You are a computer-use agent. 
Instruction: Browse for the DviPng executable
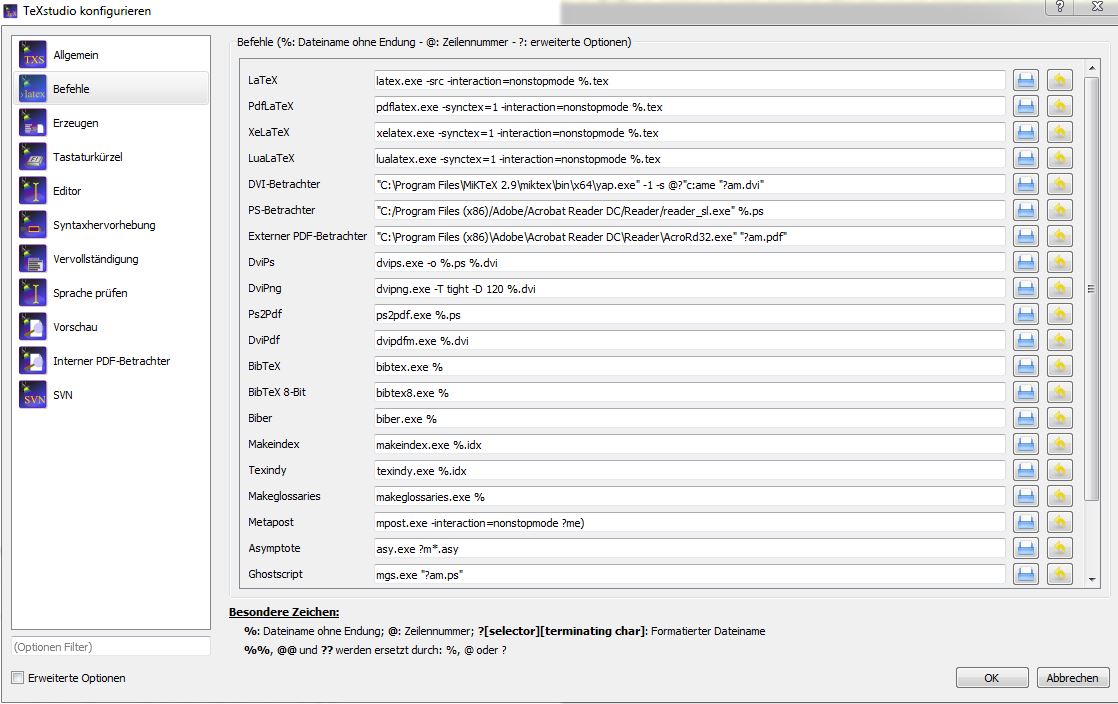tap(1026, 288)
